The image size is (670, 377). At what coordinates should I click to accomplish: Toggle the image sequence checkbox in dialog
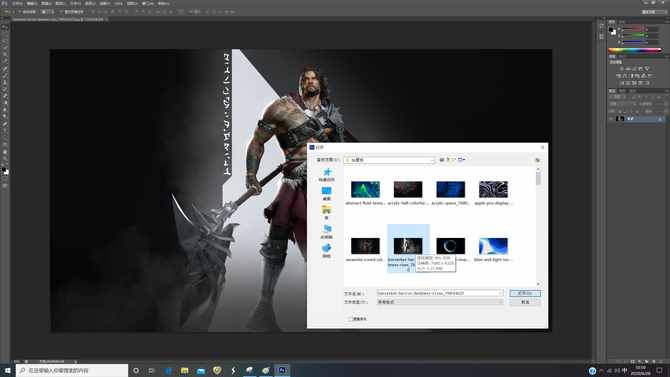(x=350, y=319)
